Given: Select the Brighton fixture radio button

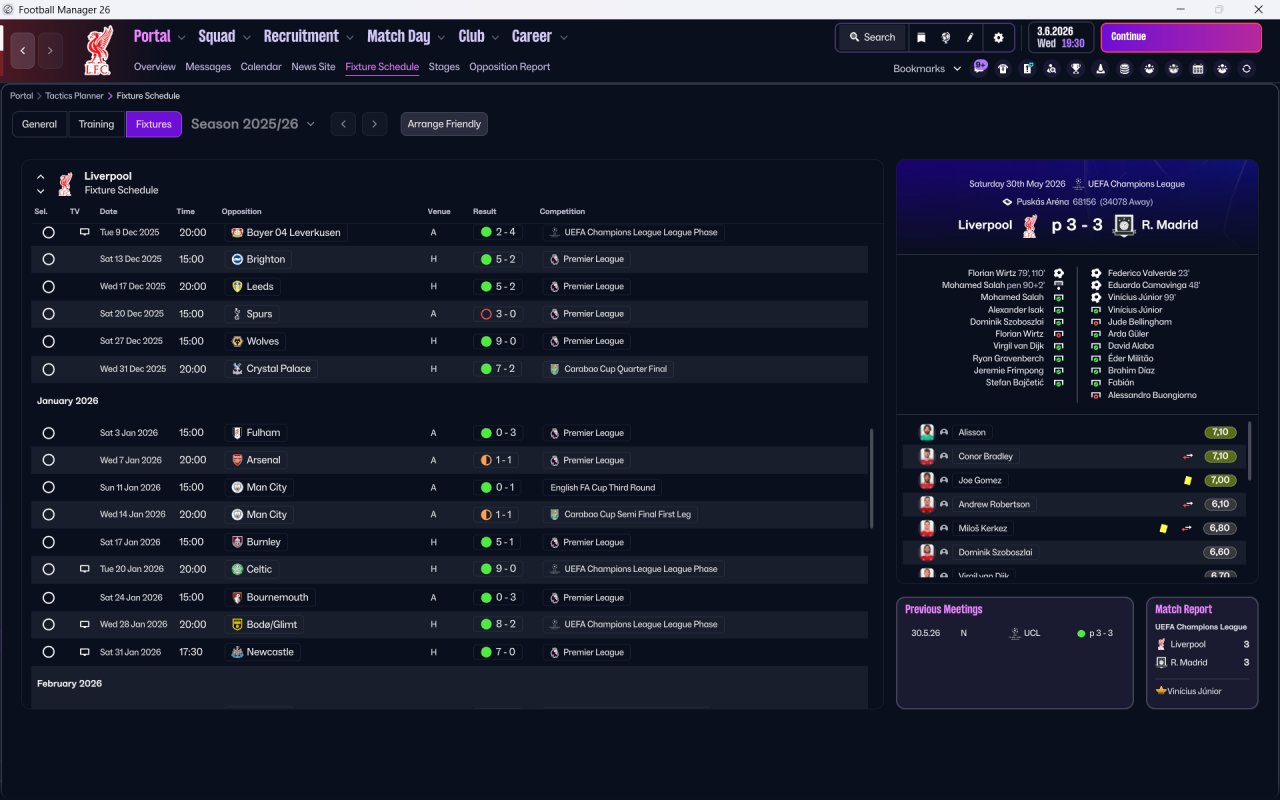Looking at the screenshot, I should coord(48,259).
